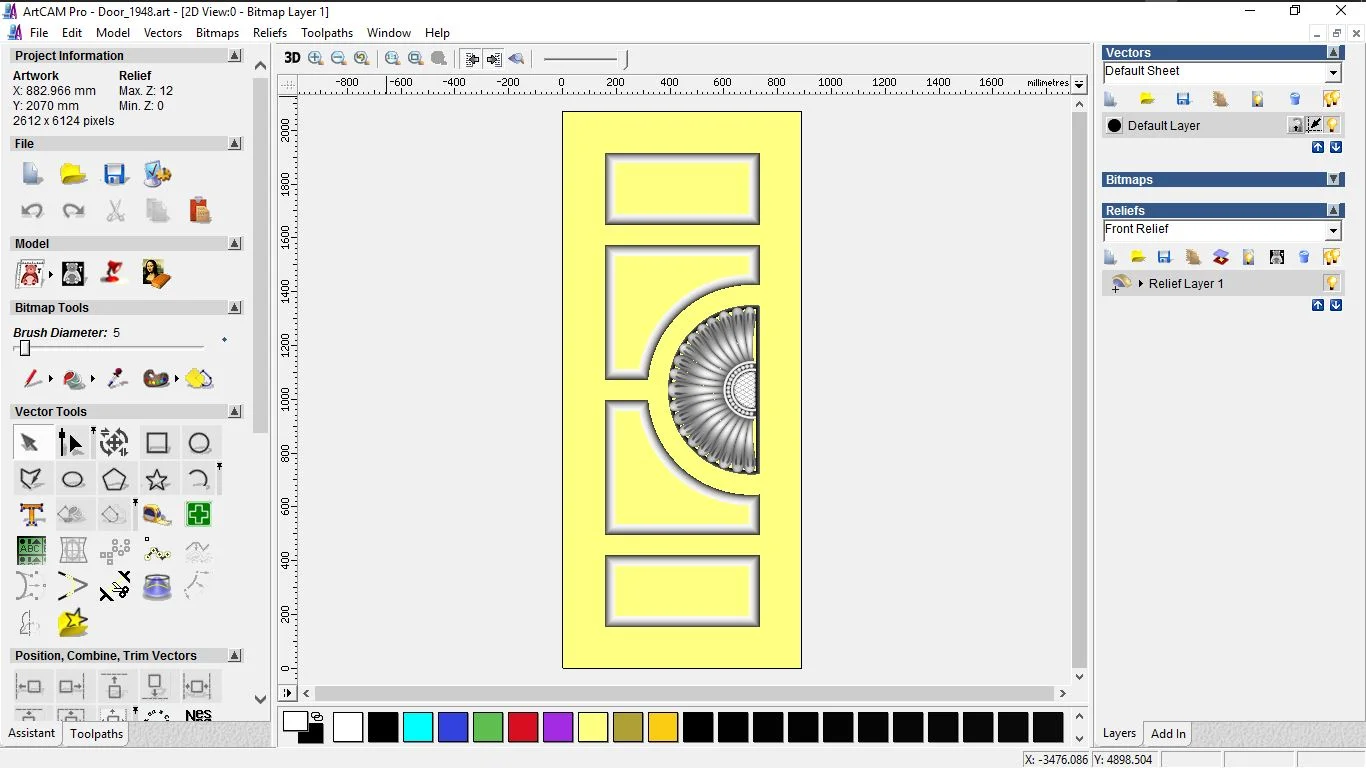This screenshot has width=1366, height=768.
Task: Open the Front Relief dropdown
Action: tap(1333, 231)
